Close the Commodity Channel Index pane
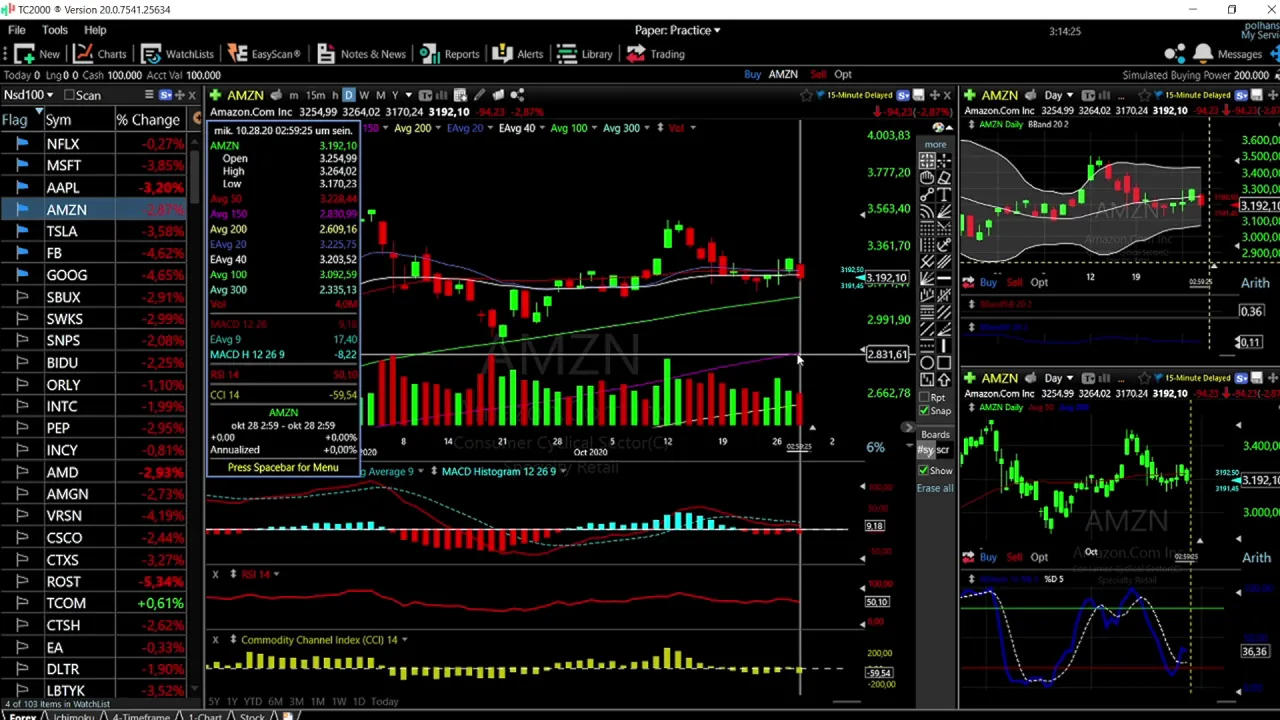This screenshot has height=720, width=1280. coord(215,639)
